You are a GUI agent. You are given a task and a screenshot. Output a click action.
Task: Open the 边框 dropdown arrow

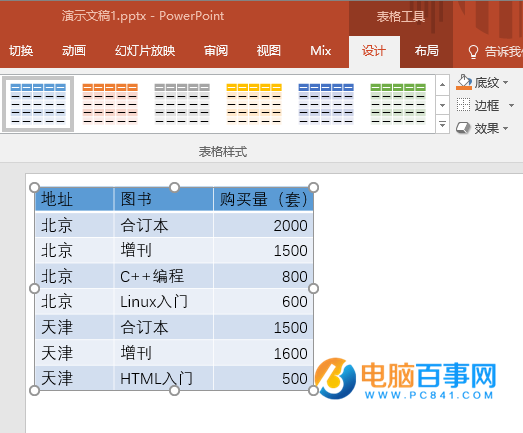[x=511, y=105]
